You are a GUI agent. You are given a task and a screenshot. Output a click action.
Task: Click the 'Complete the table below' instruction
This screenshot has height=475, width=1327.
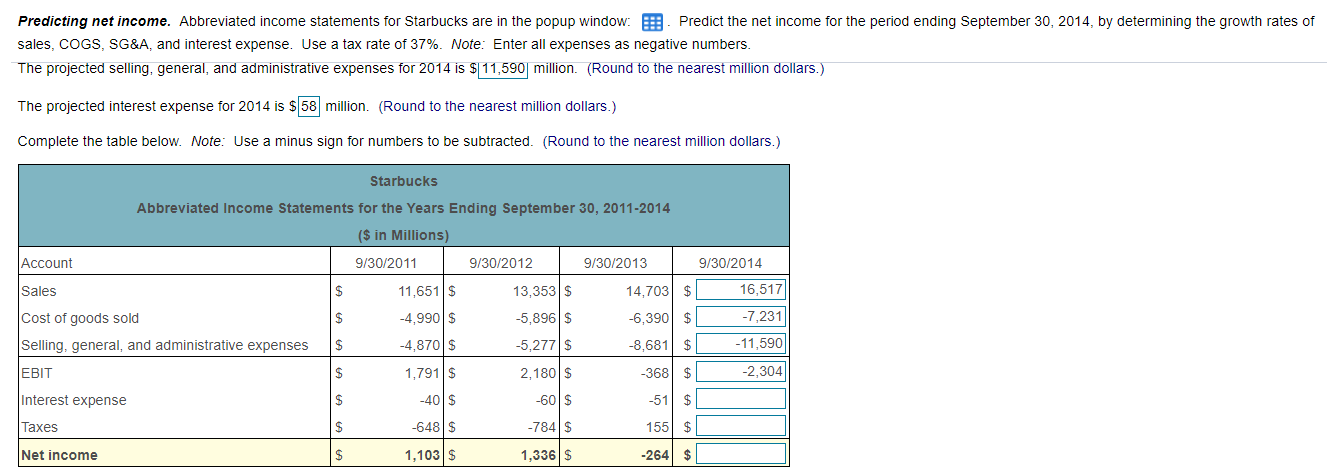pos(102,141)
